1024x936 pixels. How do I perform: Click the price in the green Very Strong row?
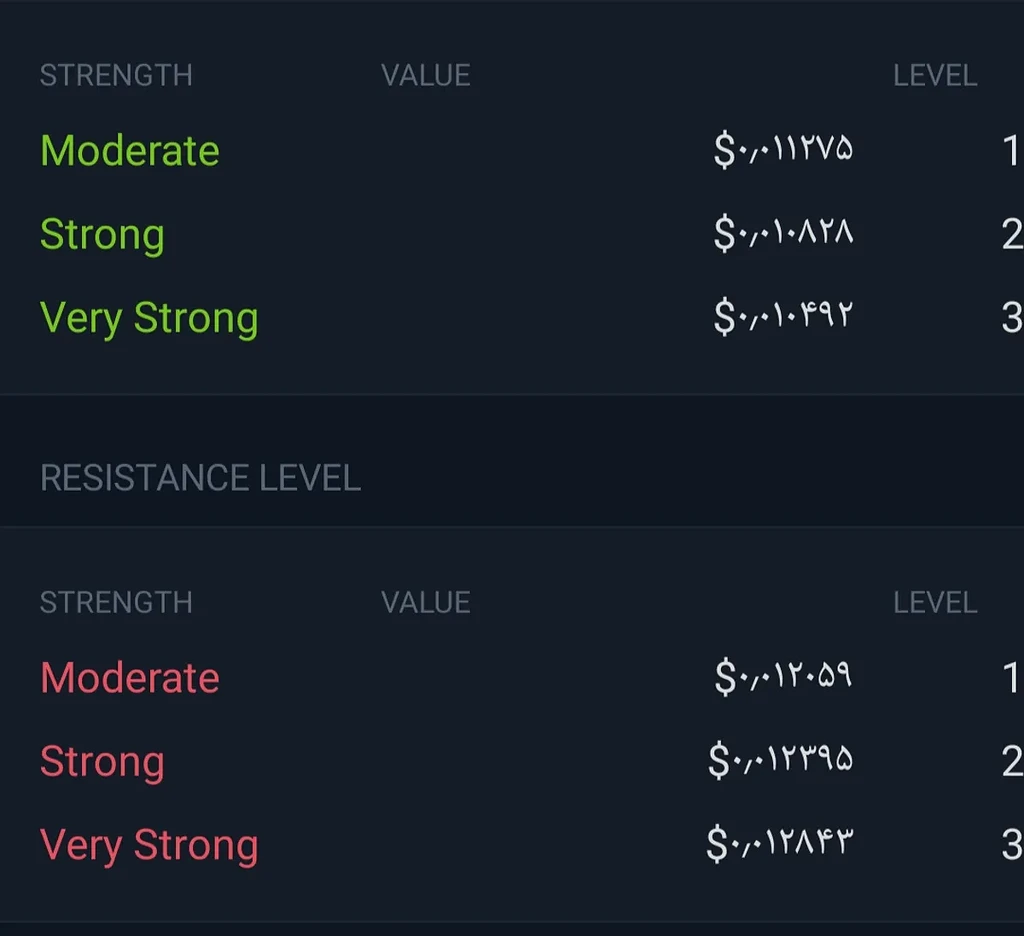(783, 318)
